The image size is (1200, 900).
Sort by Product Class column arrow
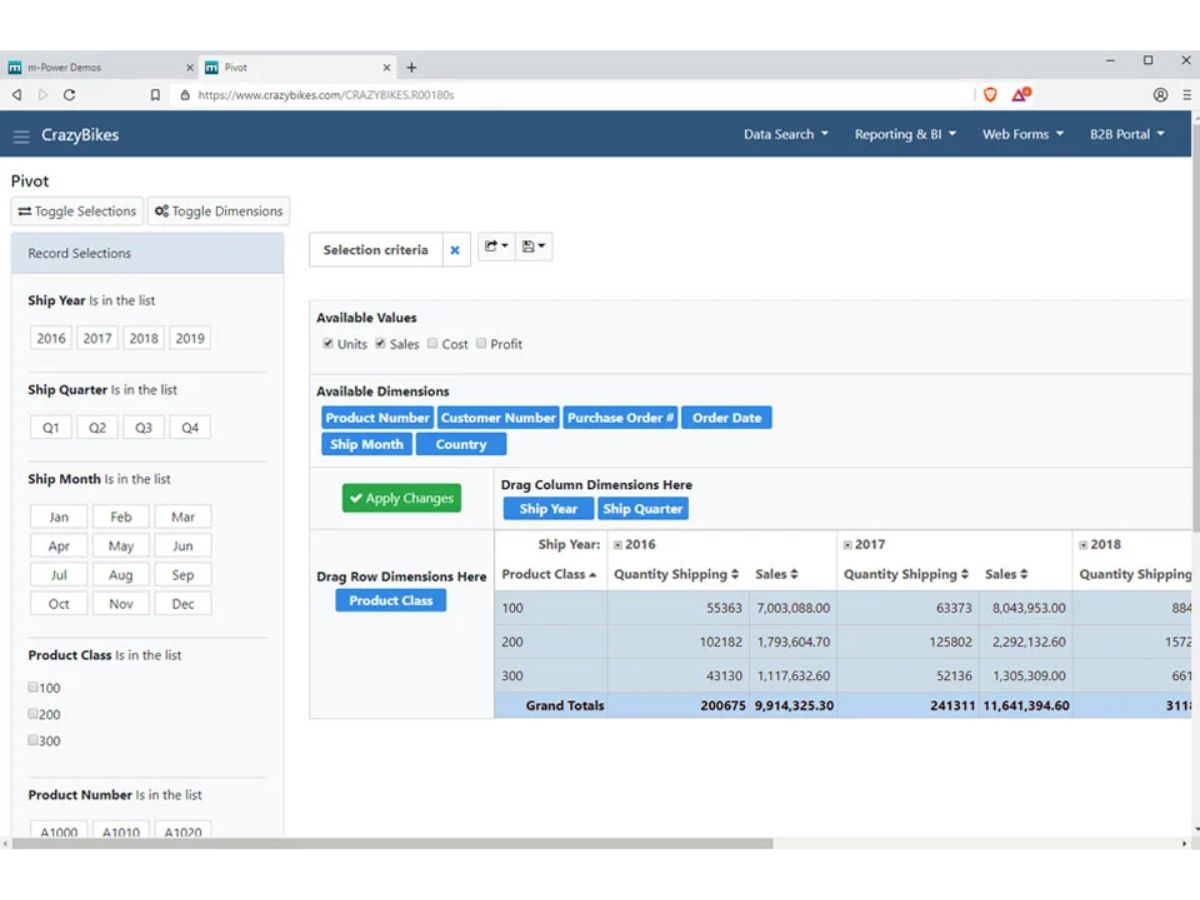click(x=593, y=575)
